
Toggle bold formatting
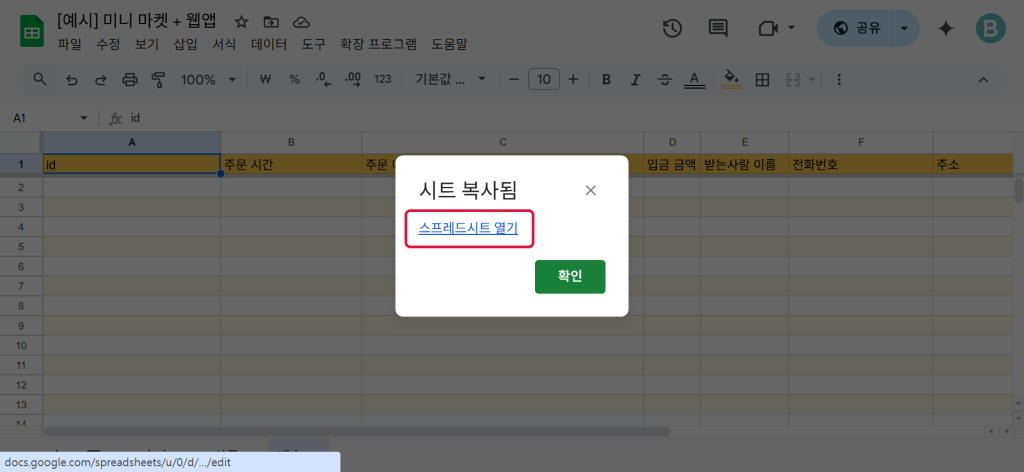point(606,79)
